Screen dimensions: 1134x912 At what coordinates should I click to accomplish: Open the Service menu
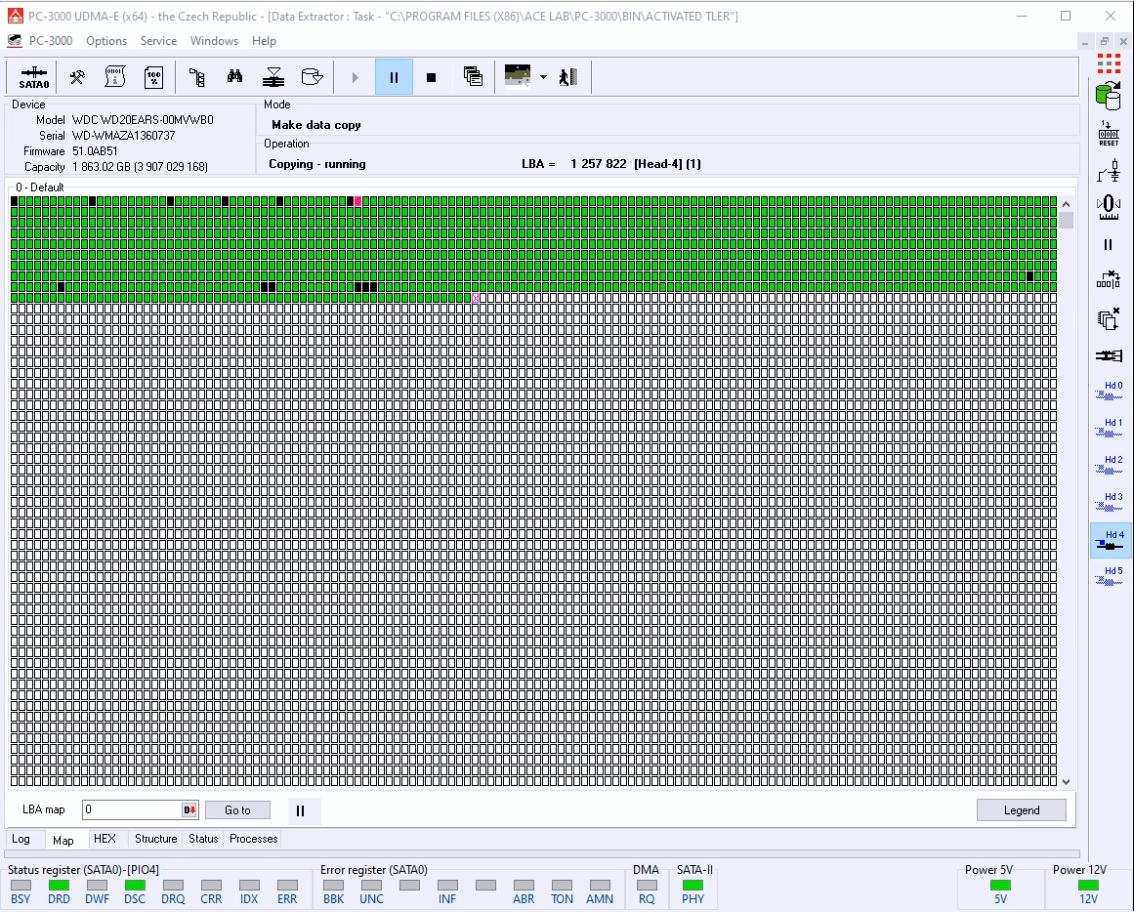click(x=158, y=41)
